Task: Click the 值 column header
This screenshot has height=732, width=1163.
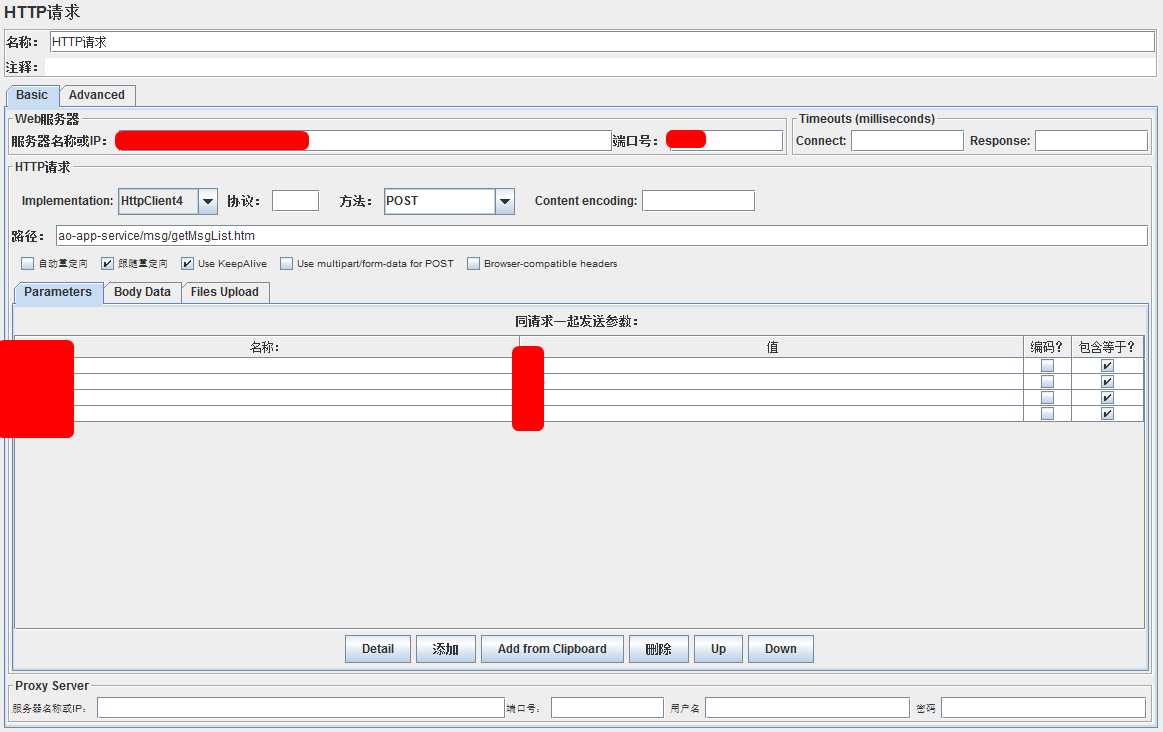Action: 771,347
